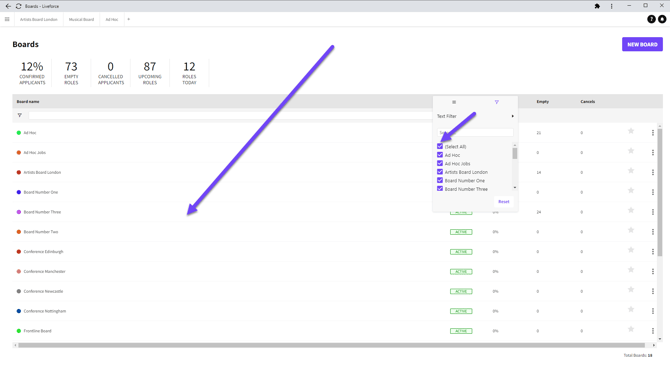Open the window's vertical dots menu
The image size is (670, 373).
pyautogui.click(x=611, y=6)
